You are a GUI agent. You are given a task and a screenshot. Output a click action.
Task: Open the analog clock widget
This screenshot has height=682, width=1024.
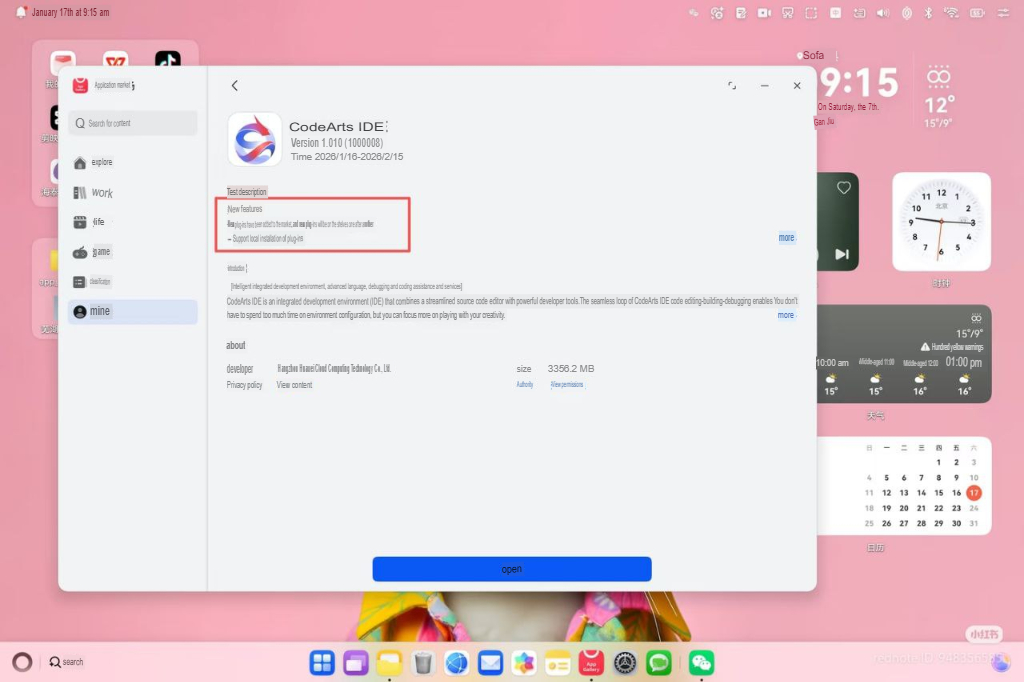click(x=941, y=221)
